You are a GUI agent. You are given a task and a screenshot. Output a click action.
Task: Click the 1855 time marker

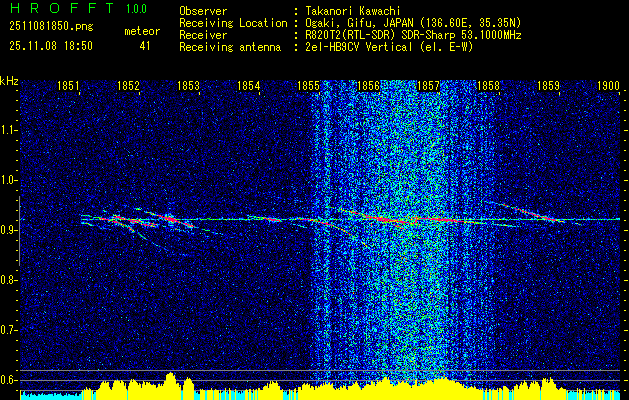pos(308,85)
